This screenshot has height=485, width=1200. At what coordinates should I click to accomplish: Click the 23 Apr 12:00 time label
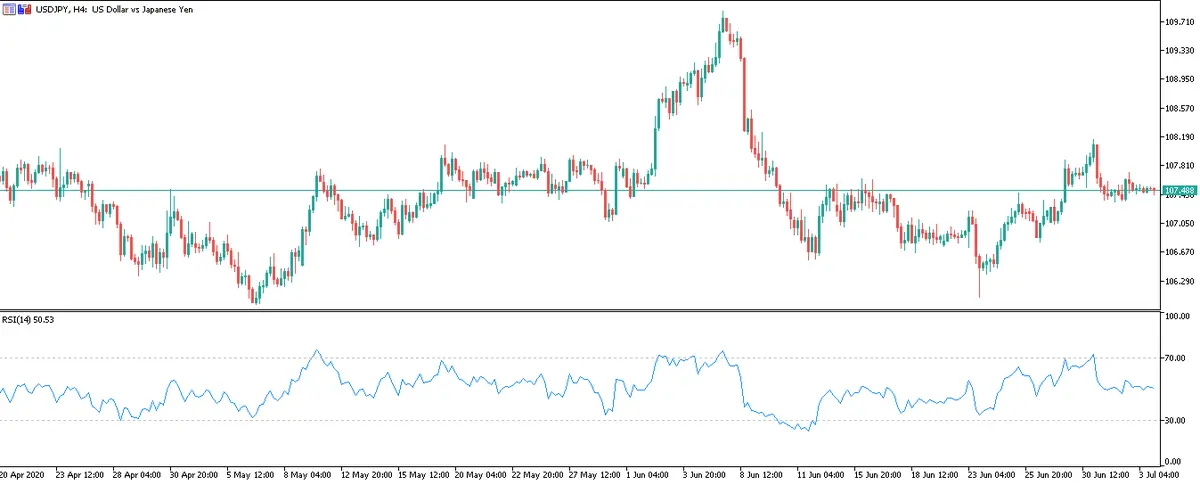point(81,476)
